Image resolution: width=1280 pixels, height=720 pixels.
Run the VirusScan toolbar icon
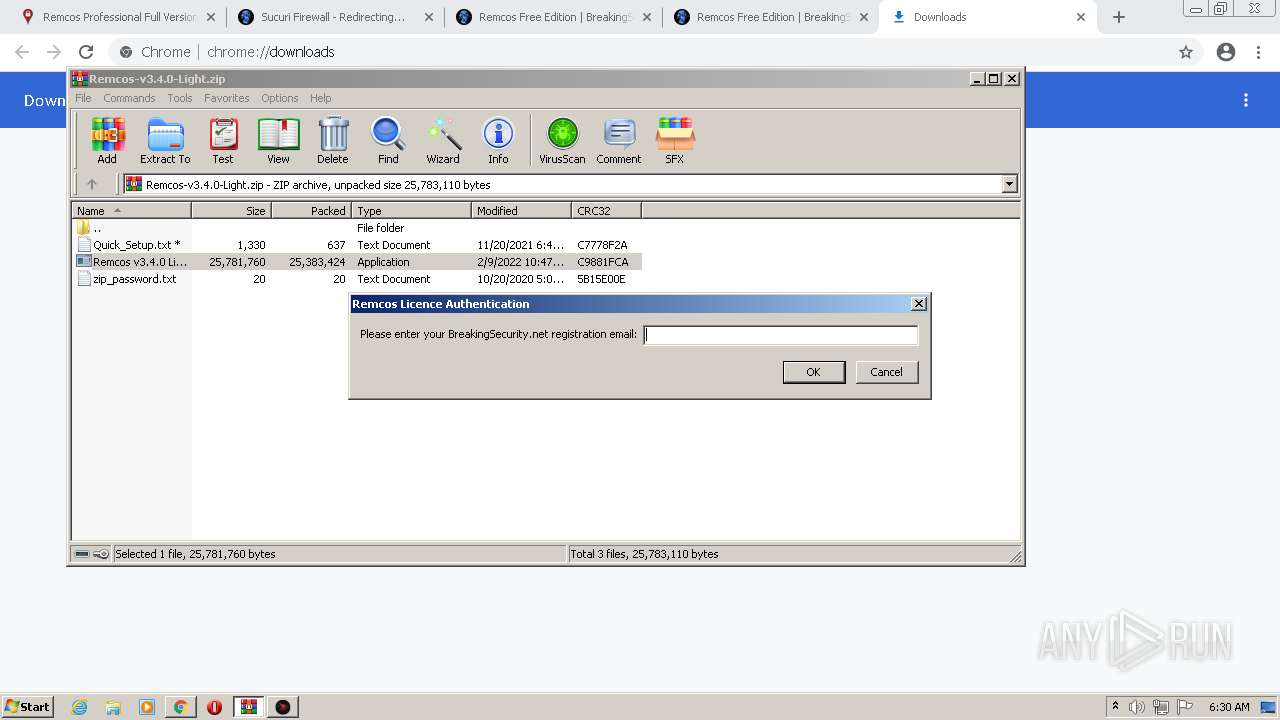(562, 140)
